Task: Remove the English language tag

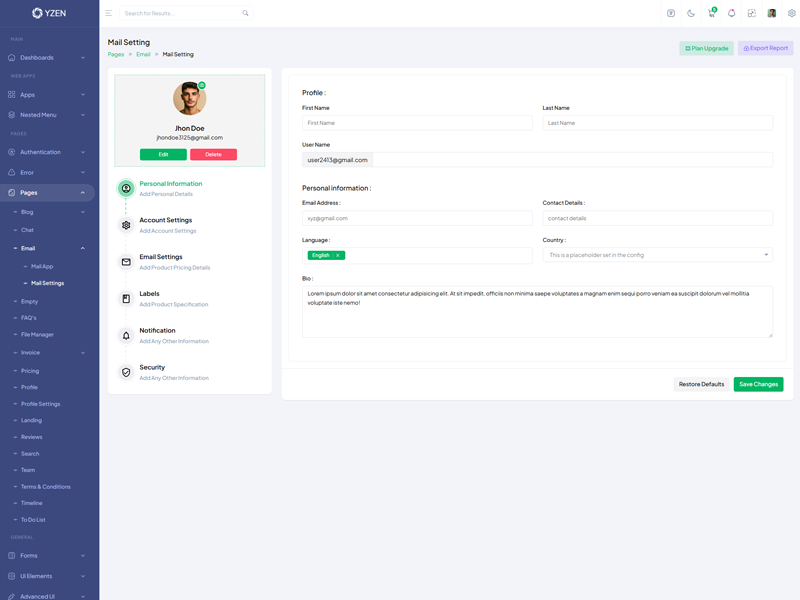Action: pos(338,255)
